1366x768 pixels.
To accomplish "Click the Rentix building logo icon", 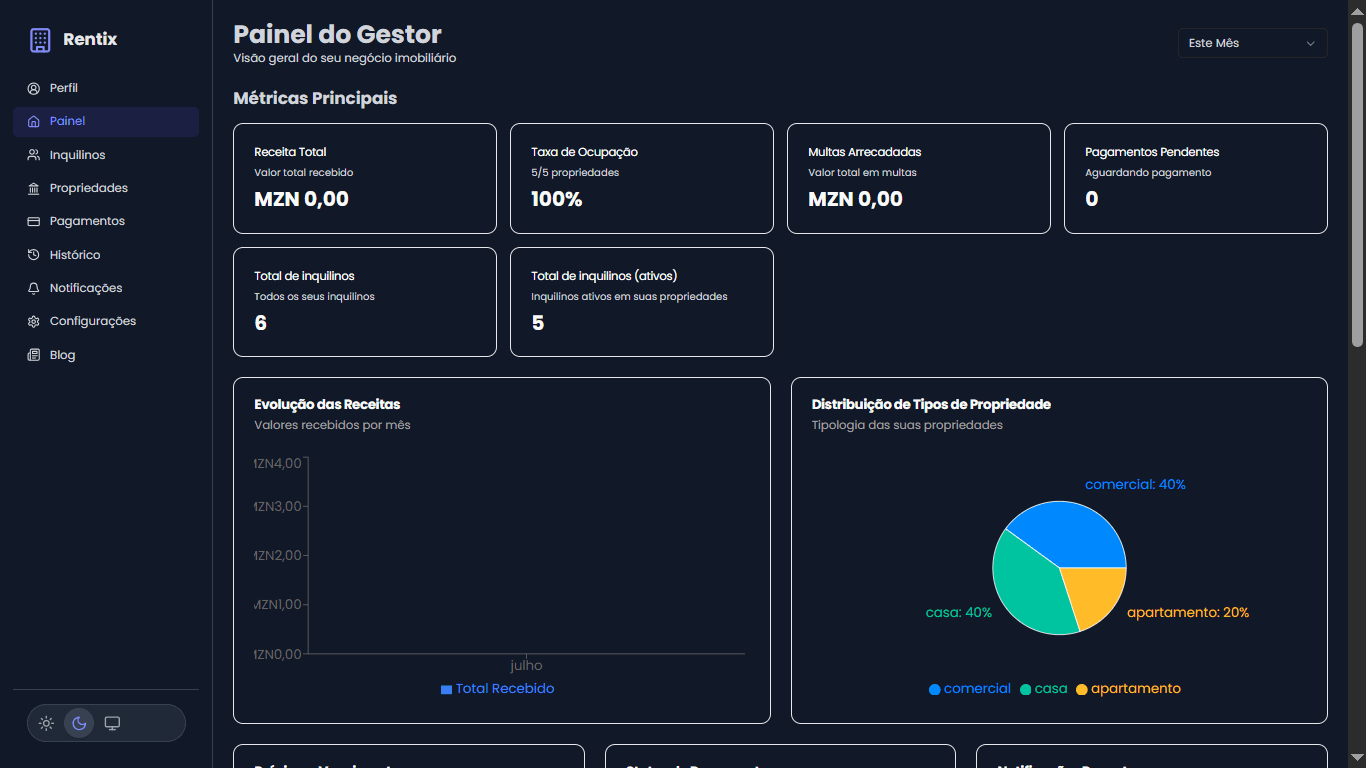I will (40, 40).
